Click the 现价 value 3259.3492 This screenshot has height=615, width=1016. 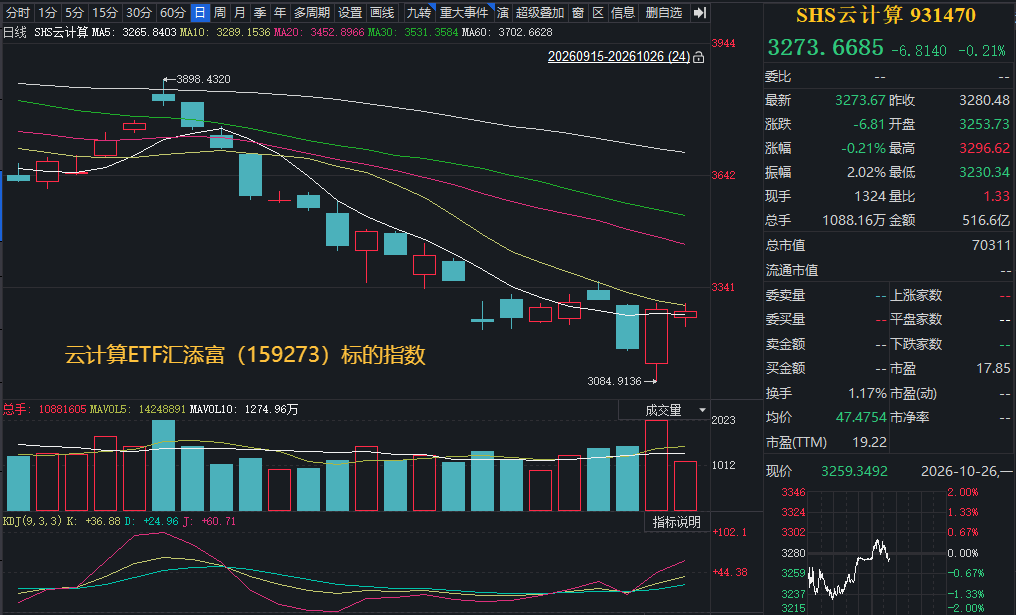click(854, 471)
